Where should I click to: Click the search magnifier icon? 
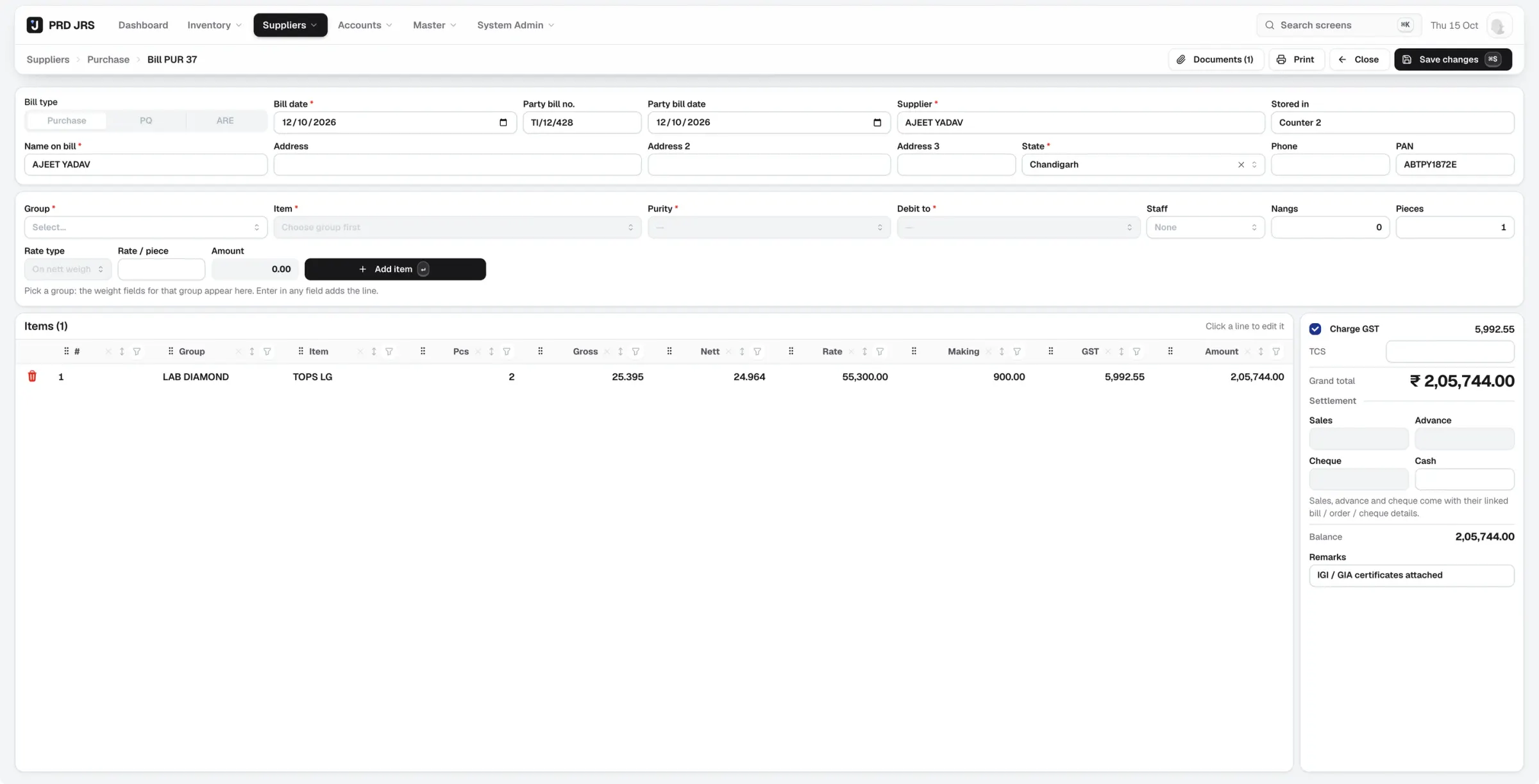click(x=1270, y=25)
